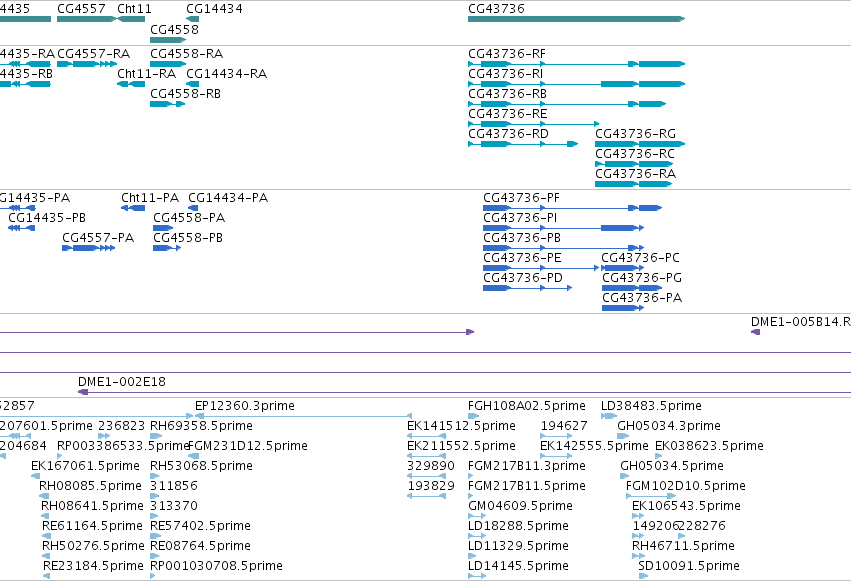The height and width of the screenshot is (581, 851).
Task: Select transcript CG43736-RE
Action: pyautogui.click(x=534, y=124)
